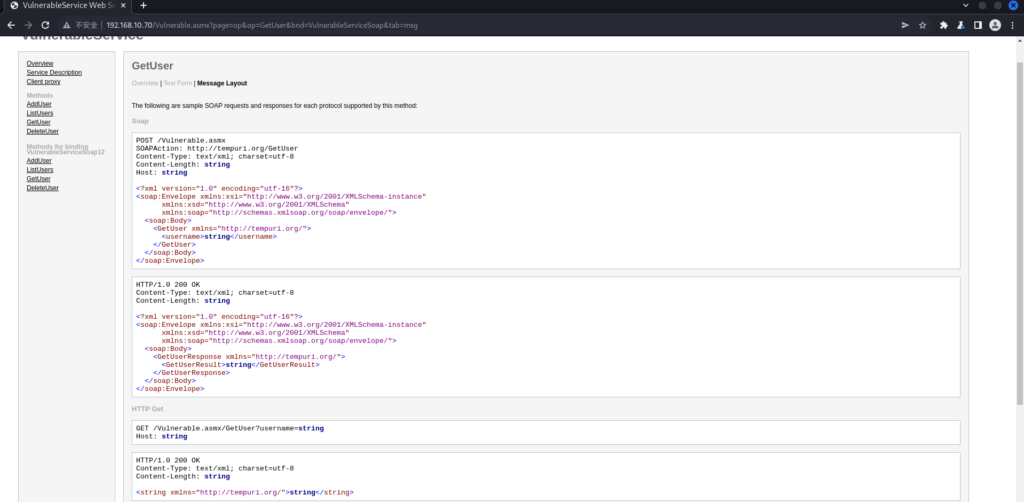Open the Chrome three-dot menu
This screenshot has height=502, width=1024.
coord(1013,25)
